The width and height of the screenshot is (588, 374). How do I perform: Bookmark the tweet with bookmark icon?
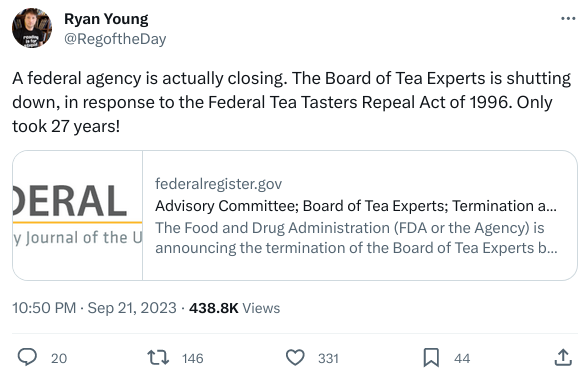pos(431,357)
